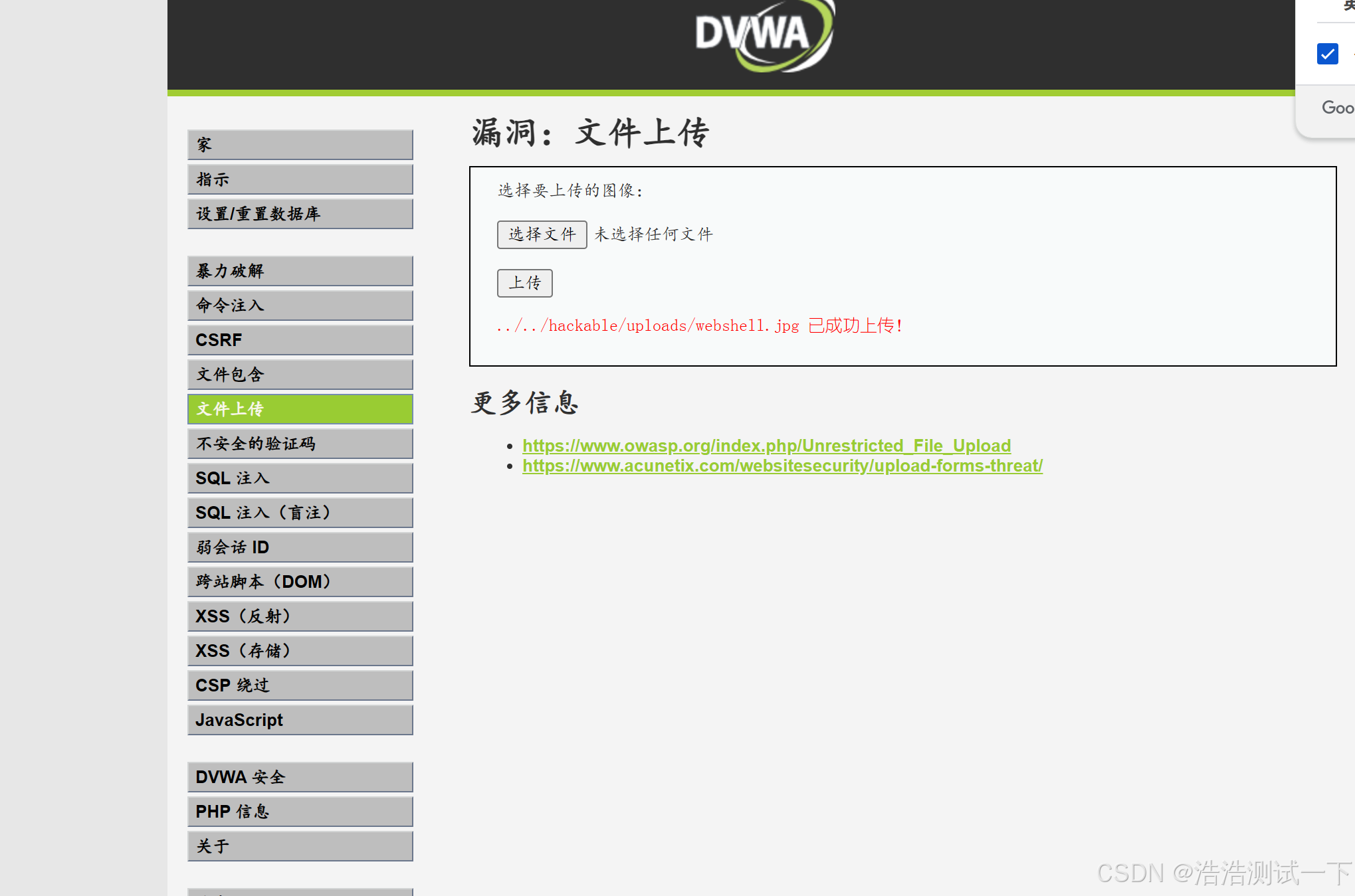Viewport: 1355px width, 896px height.
Task: Open the OWASP Unrestricted File Upload link
Action: coord(766,446)
